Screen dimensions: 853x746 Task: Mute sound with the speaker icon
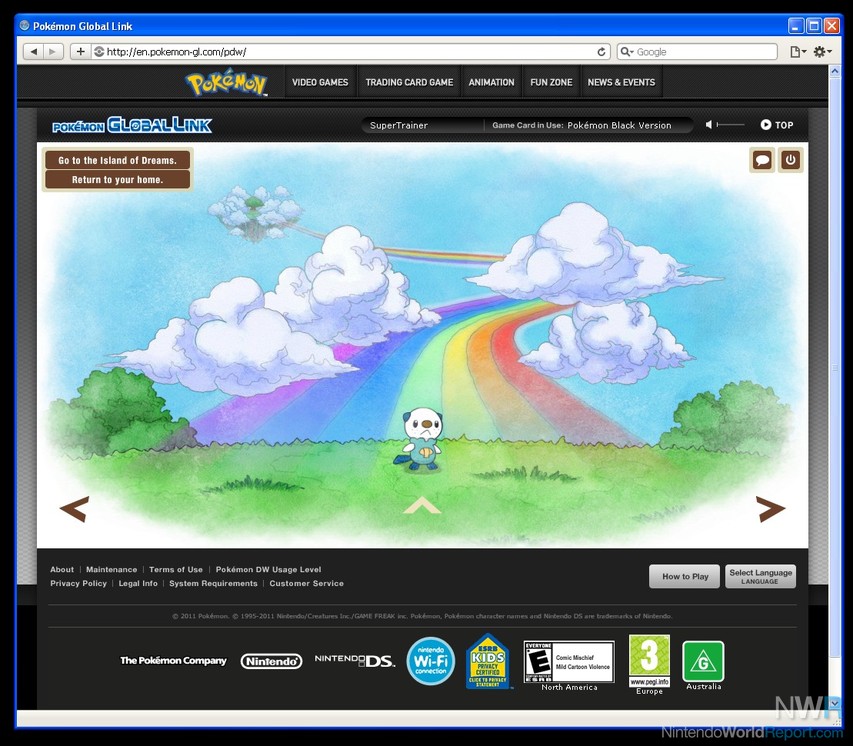tap(709, 125)
